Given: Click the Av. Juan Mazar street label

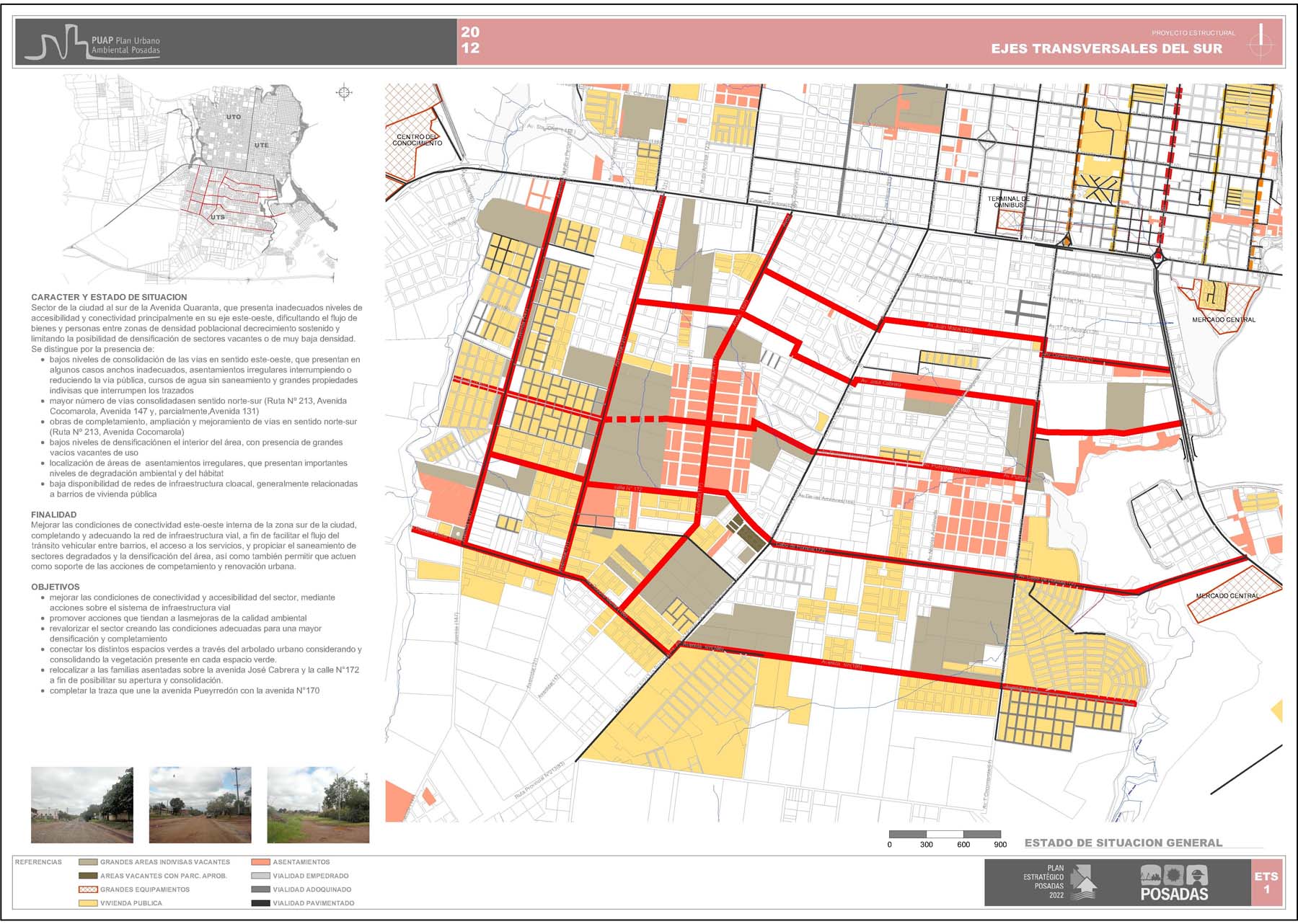Looking at the screenshot, I should coord(950,328).
